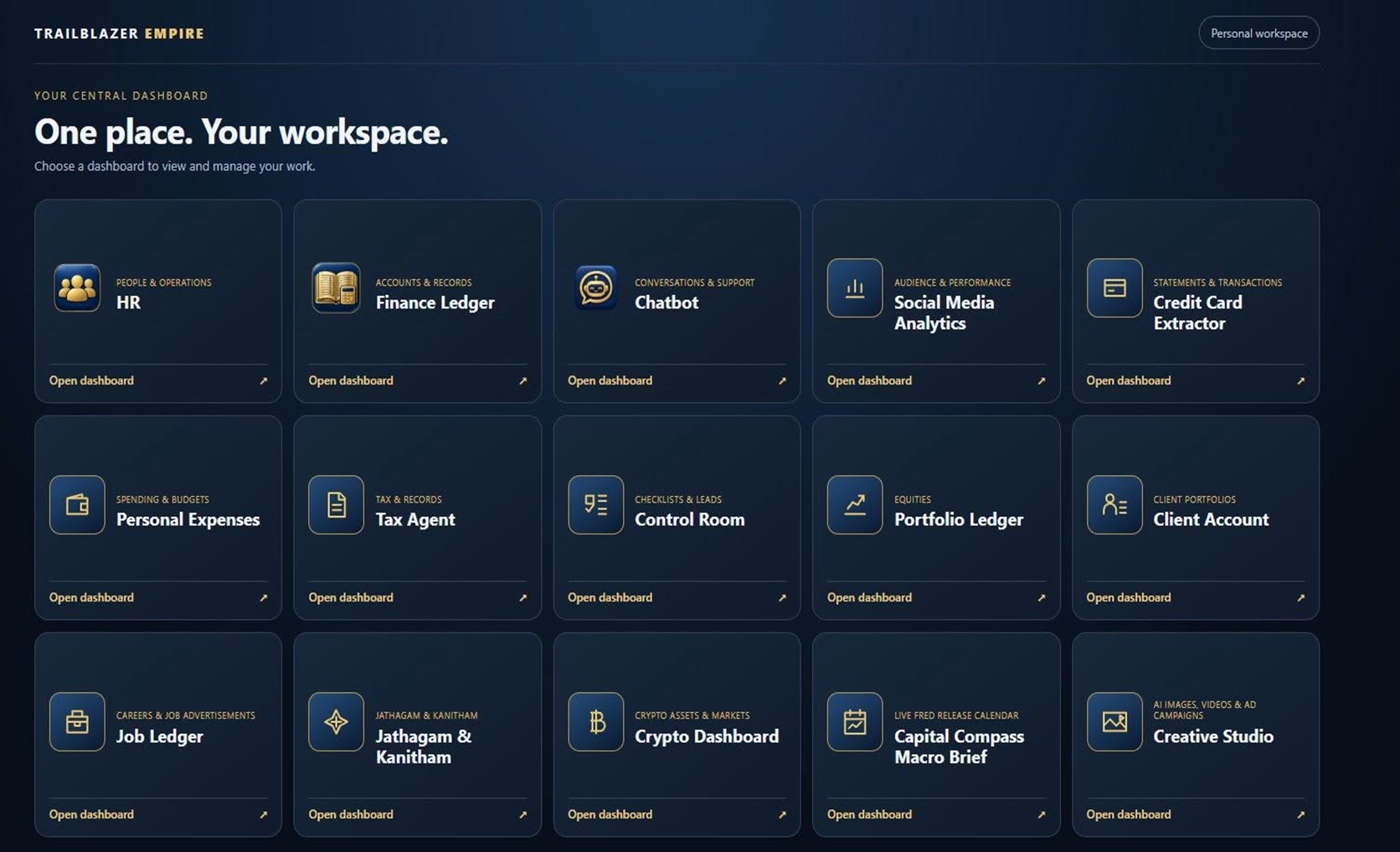Click the arrow icon on Tax Agent card
The image size is (1400, 852).
click(x=522, y=597)
